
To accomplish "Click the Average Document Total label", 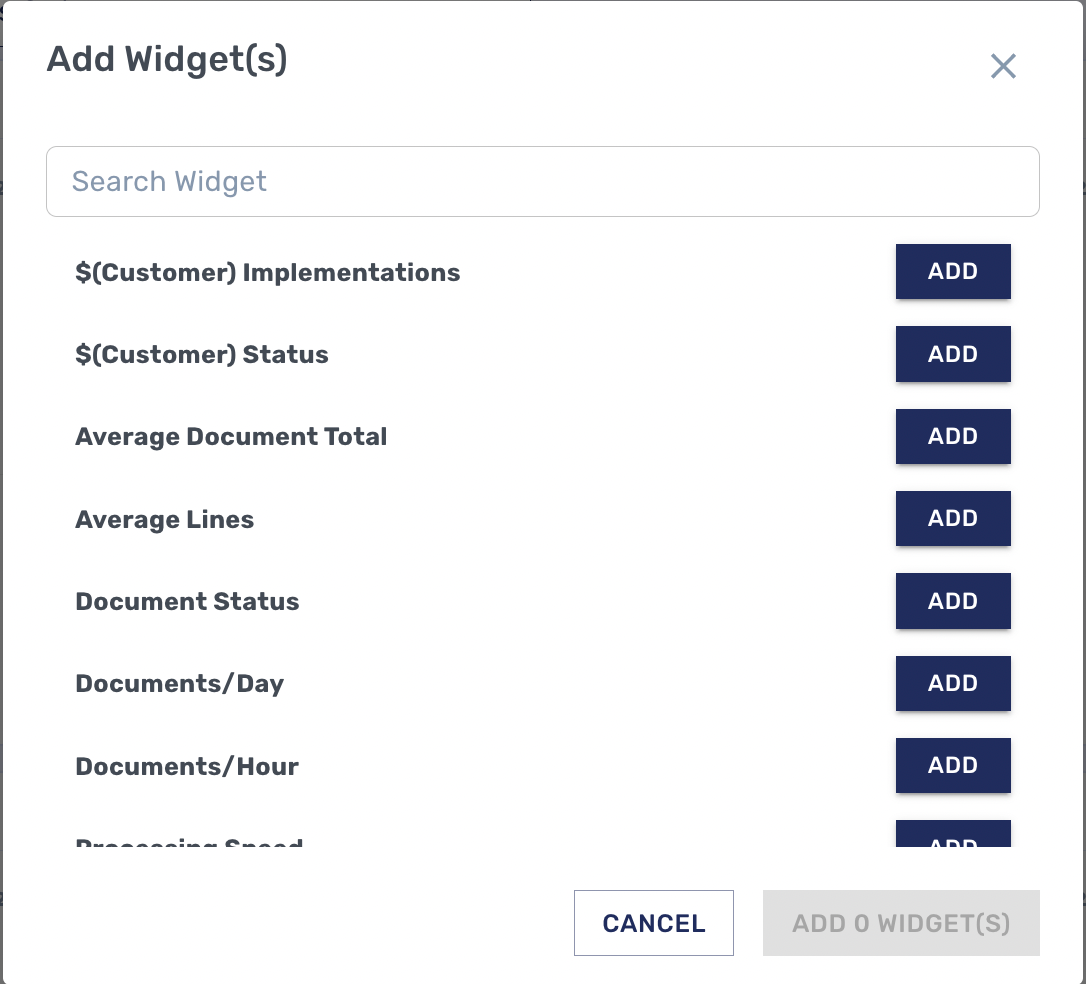I will [x=231, y=437].
